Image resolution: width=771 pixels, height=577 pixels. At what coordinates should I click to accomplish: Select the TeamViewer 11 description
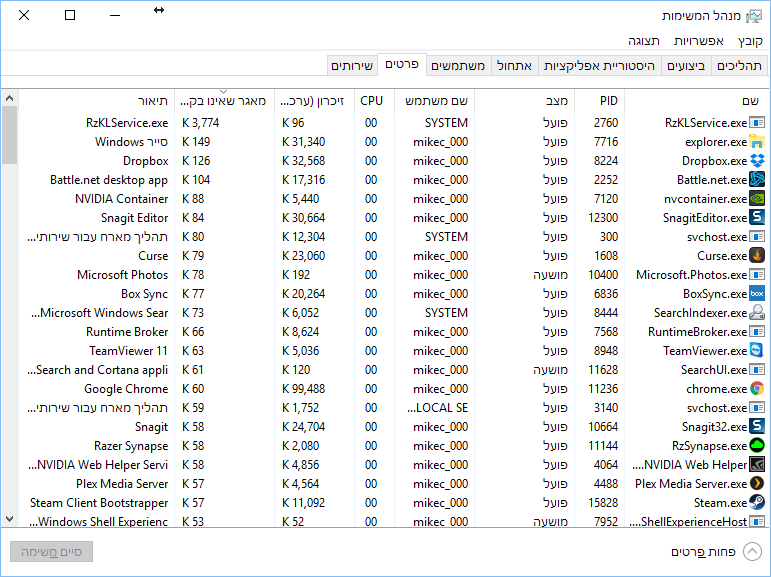[128, 351]
